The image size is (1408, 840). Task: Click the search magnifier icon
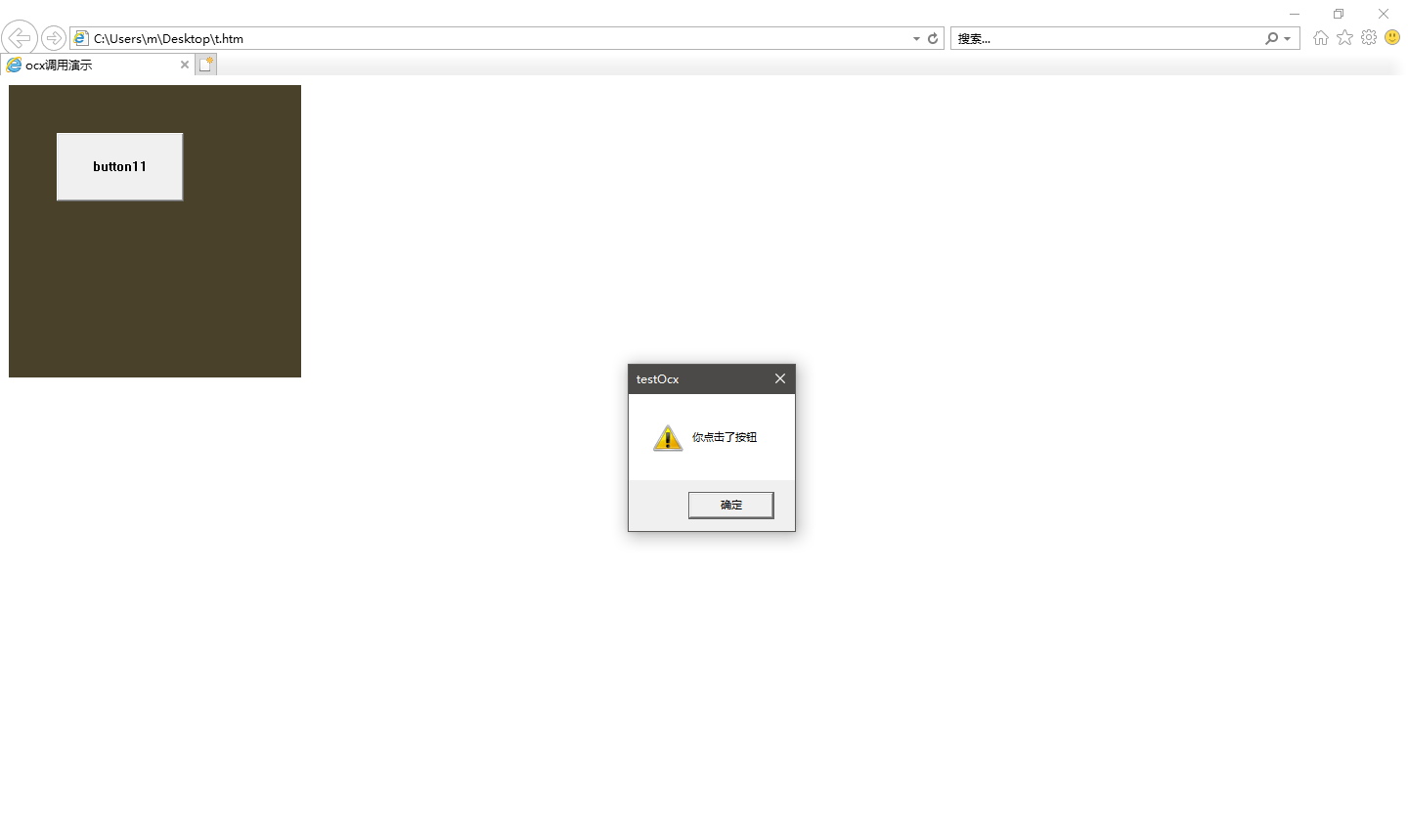[x=1271, y=38]
